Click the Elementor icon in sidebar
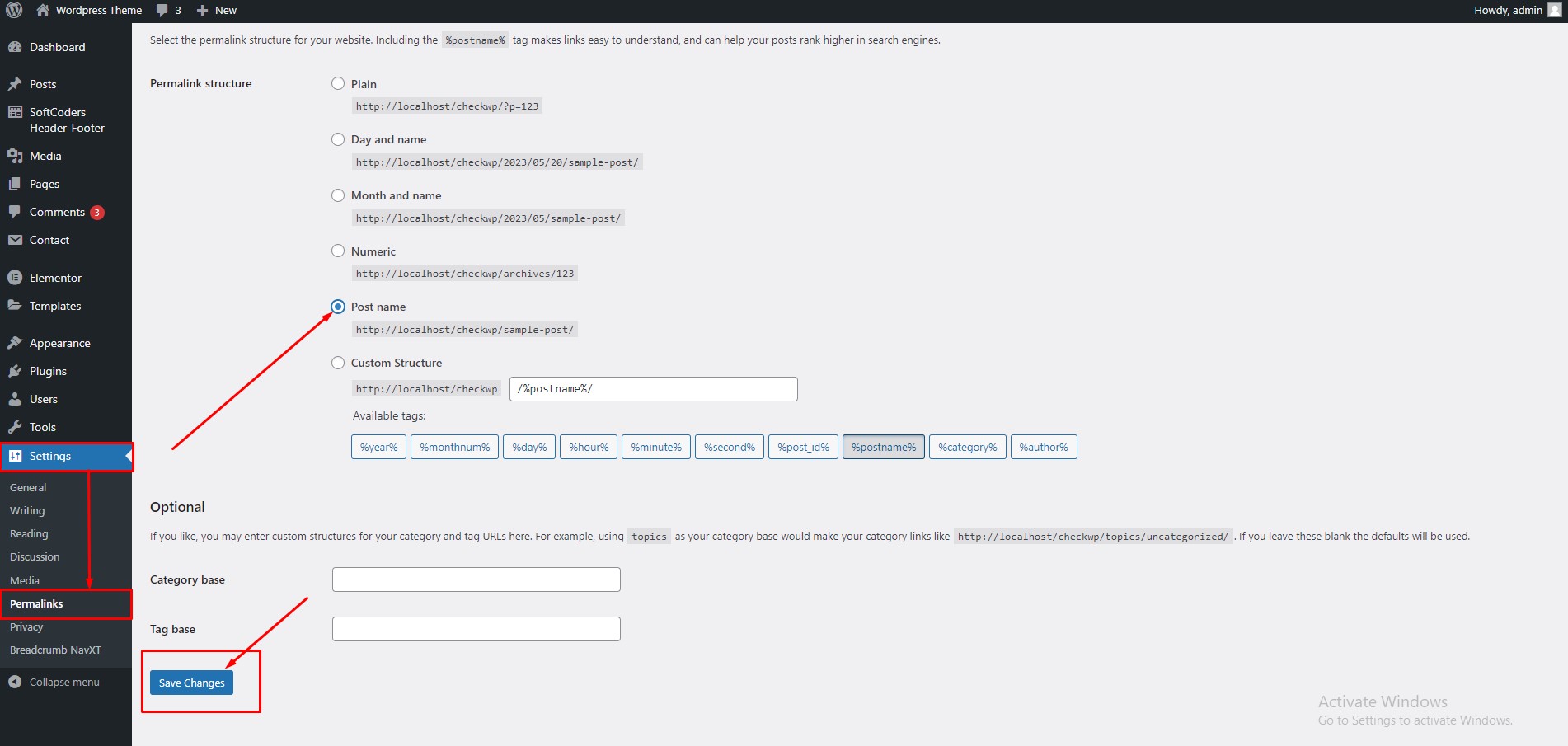Viewport: 1568px width, 746px height. 15,278
